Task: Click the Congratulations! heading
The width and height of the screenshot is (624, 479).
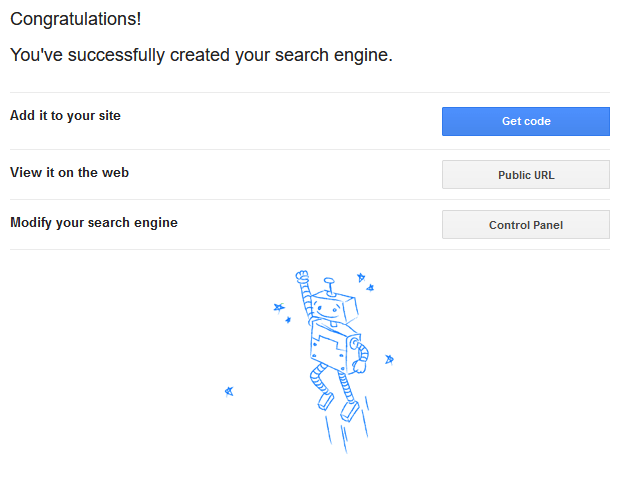Action: [x=76, y=19]
